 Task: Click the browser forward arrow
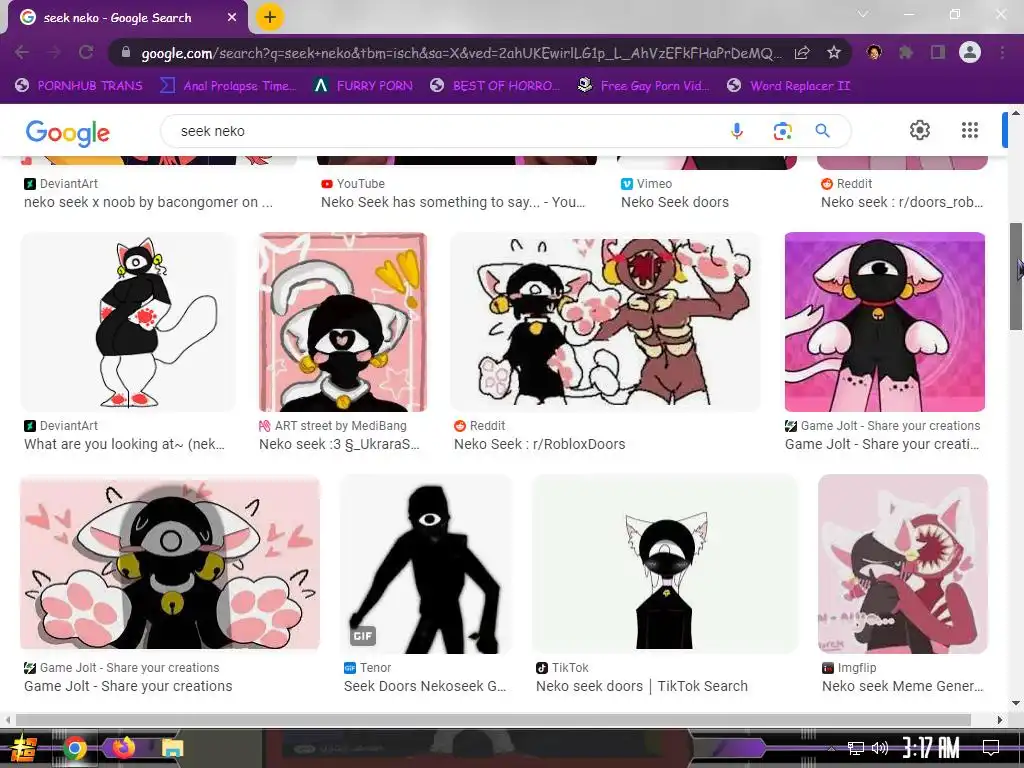(x=54, y=52)
